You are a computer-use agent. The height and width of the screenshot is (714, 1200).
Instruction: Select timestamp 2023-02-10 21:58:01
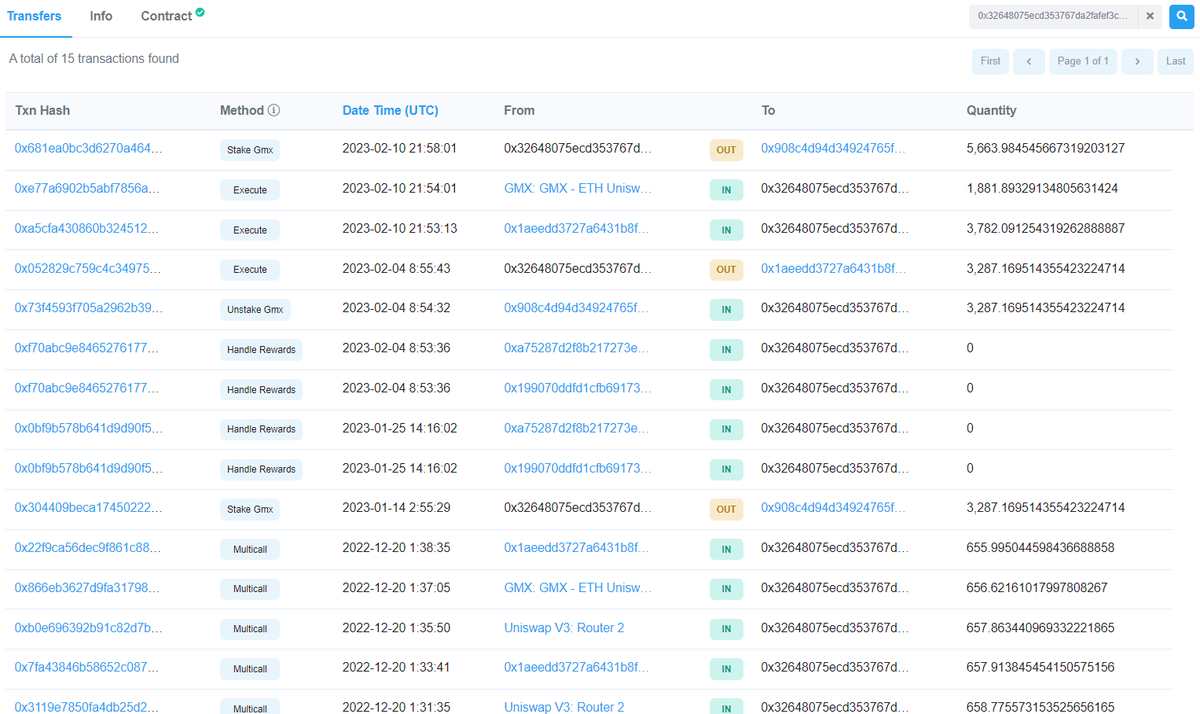click(x=399, y=149)
